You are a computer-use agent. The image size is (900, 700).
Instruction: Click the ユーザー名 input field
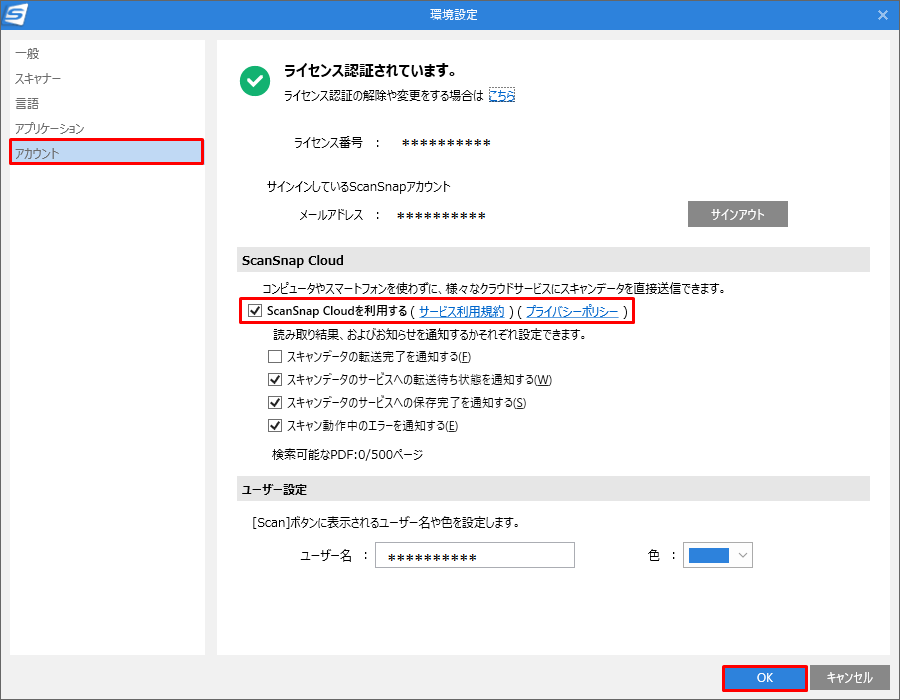click(x=475, y=555)
